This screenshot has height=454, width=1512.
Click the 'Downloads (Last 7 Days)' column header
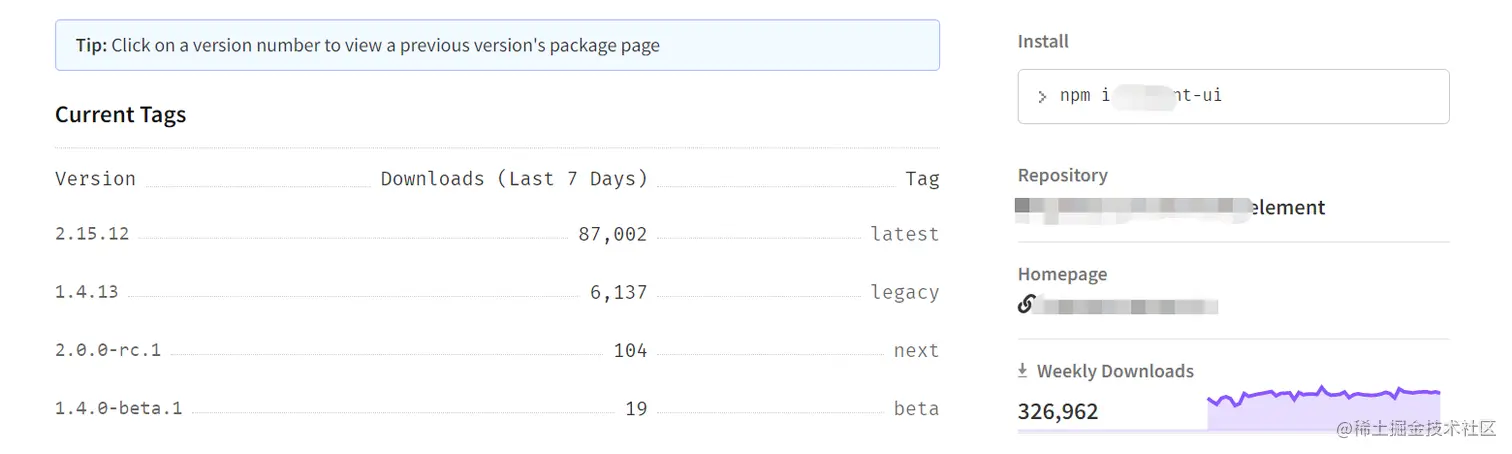point(514,179)
